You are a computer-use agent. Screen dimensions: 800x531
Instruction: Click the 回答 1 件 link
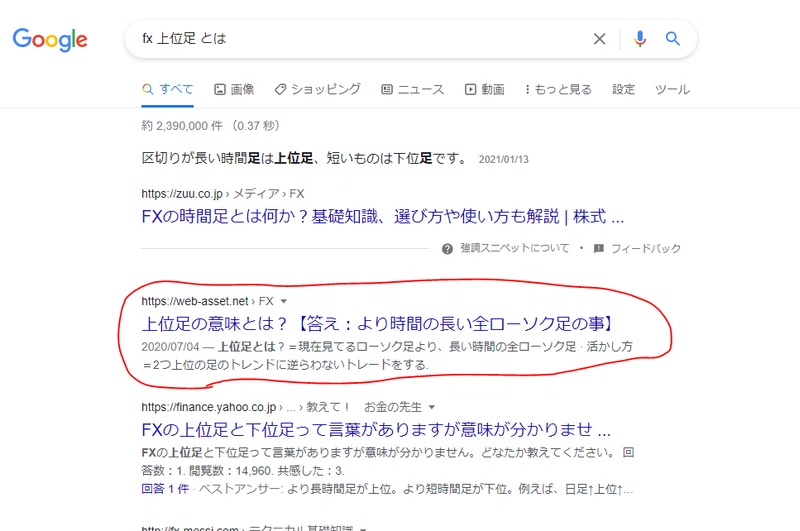(x=165, y=489)
